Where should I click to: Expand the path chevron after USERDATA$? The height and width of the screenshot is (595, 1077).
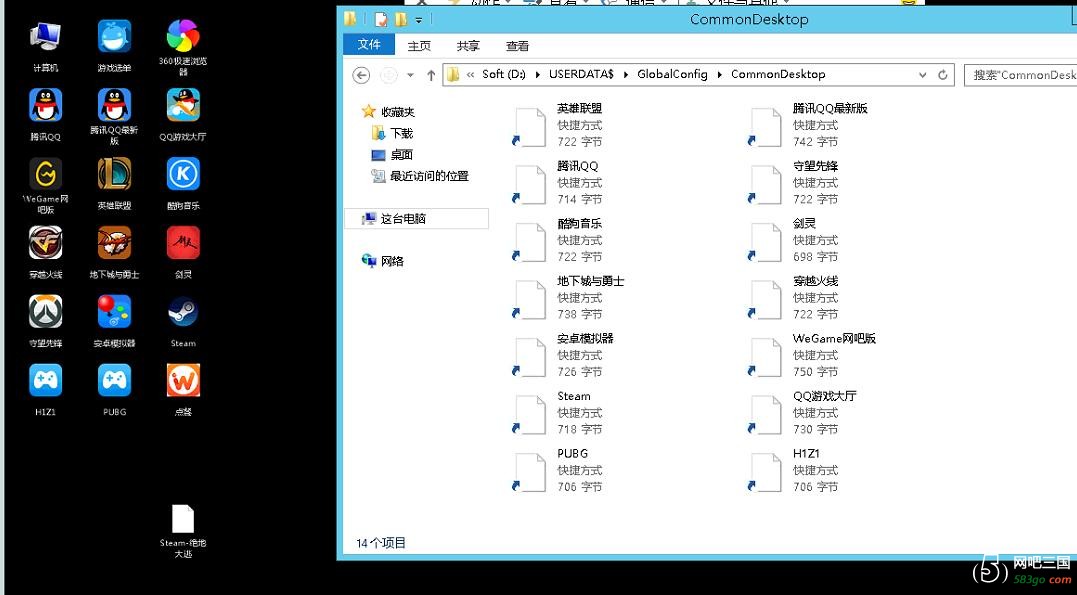pos(626,74)
